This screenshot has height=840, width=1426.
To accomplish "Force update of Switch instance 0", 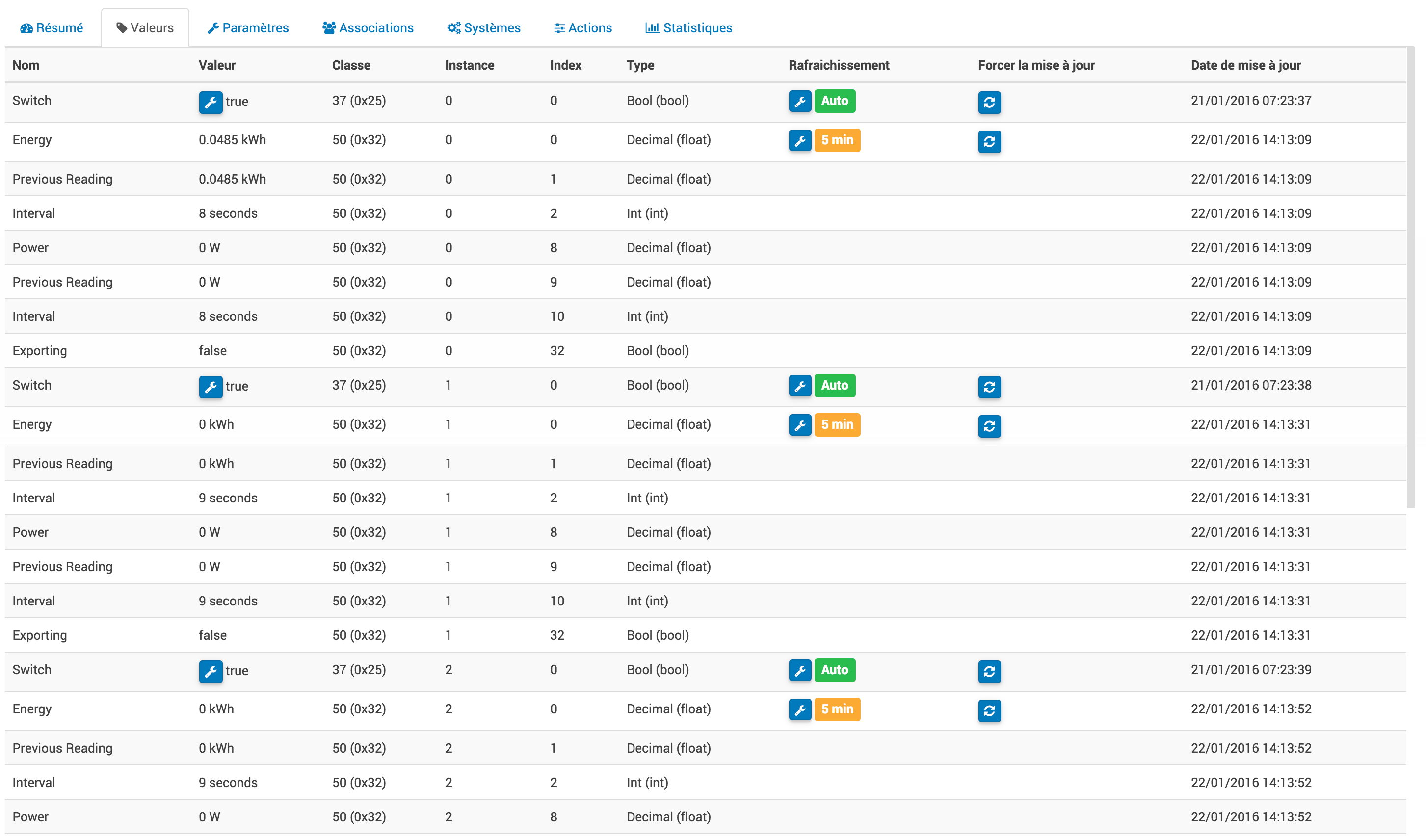I will [x=990, y=103].
